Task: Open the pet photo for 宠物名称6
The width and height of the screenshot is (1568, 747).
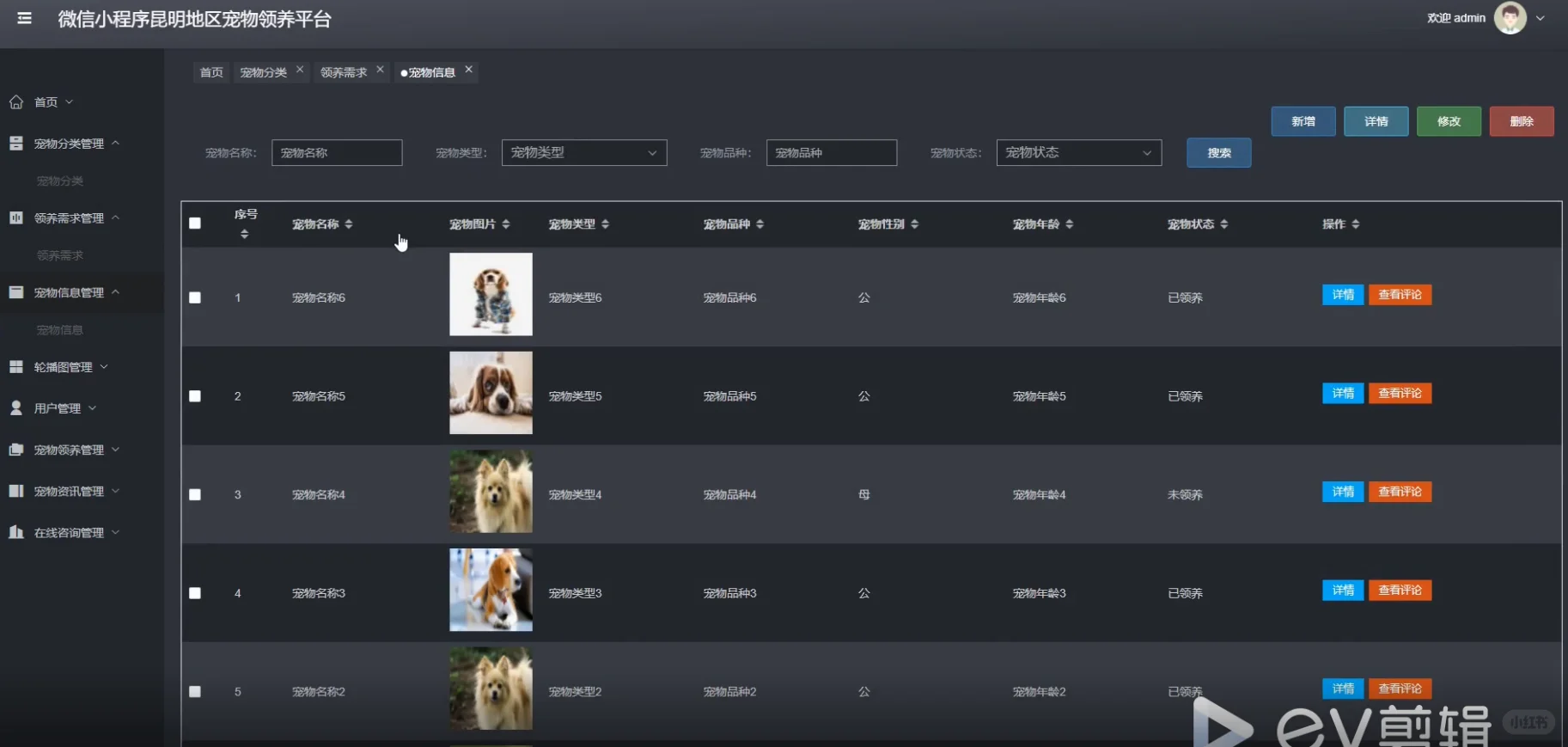Action: click(491, 294)
